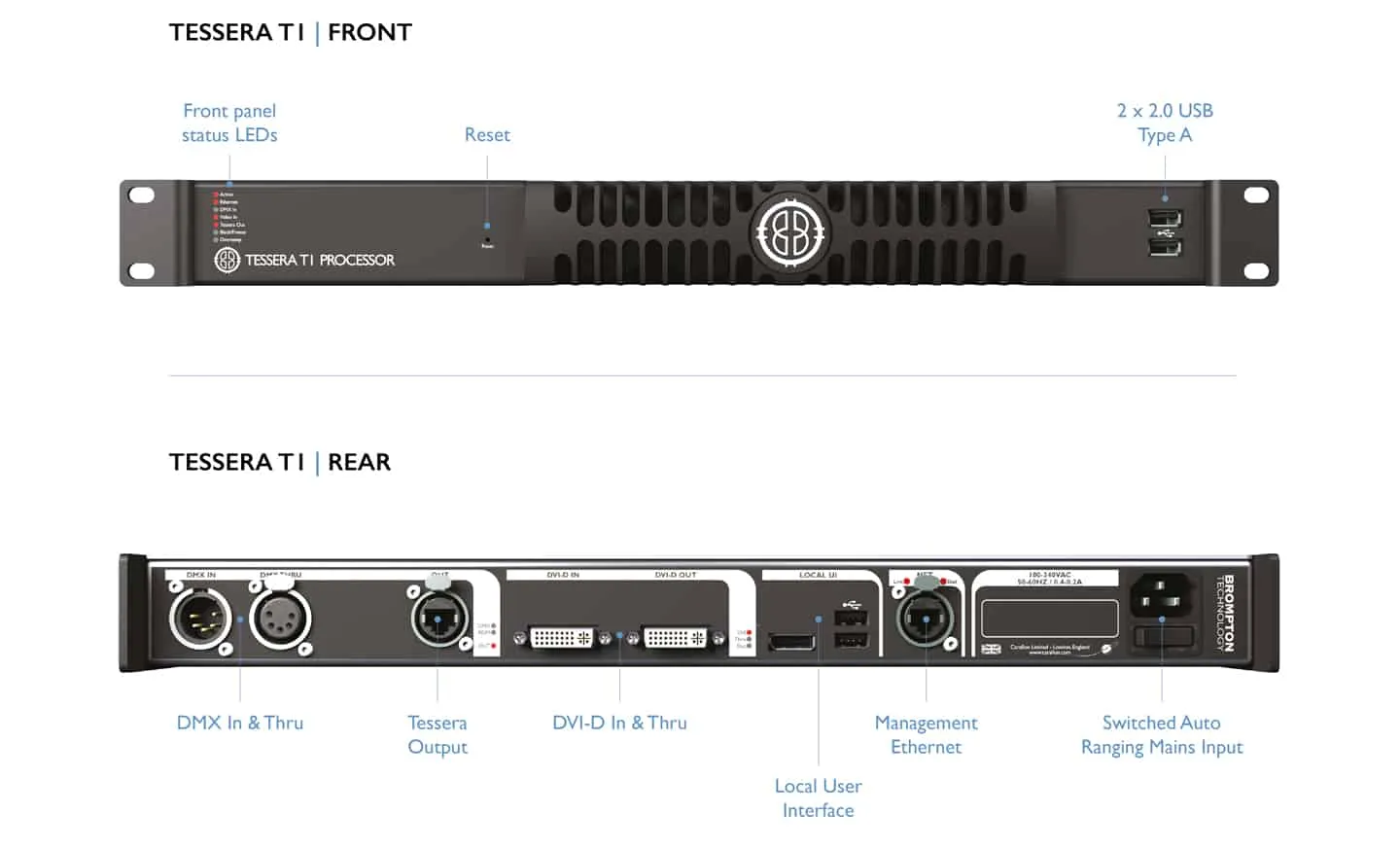
Task: Click the small logo beside TESSERA T1 PROCESSOR
Action: [227, 260]
